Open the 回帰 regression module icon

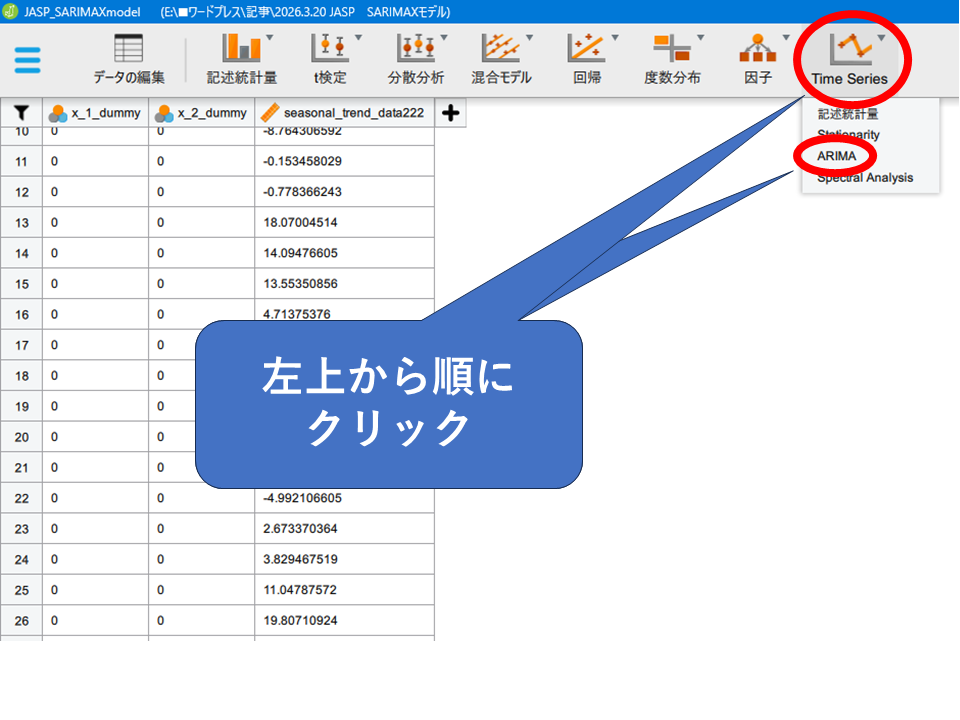(587, 58)
